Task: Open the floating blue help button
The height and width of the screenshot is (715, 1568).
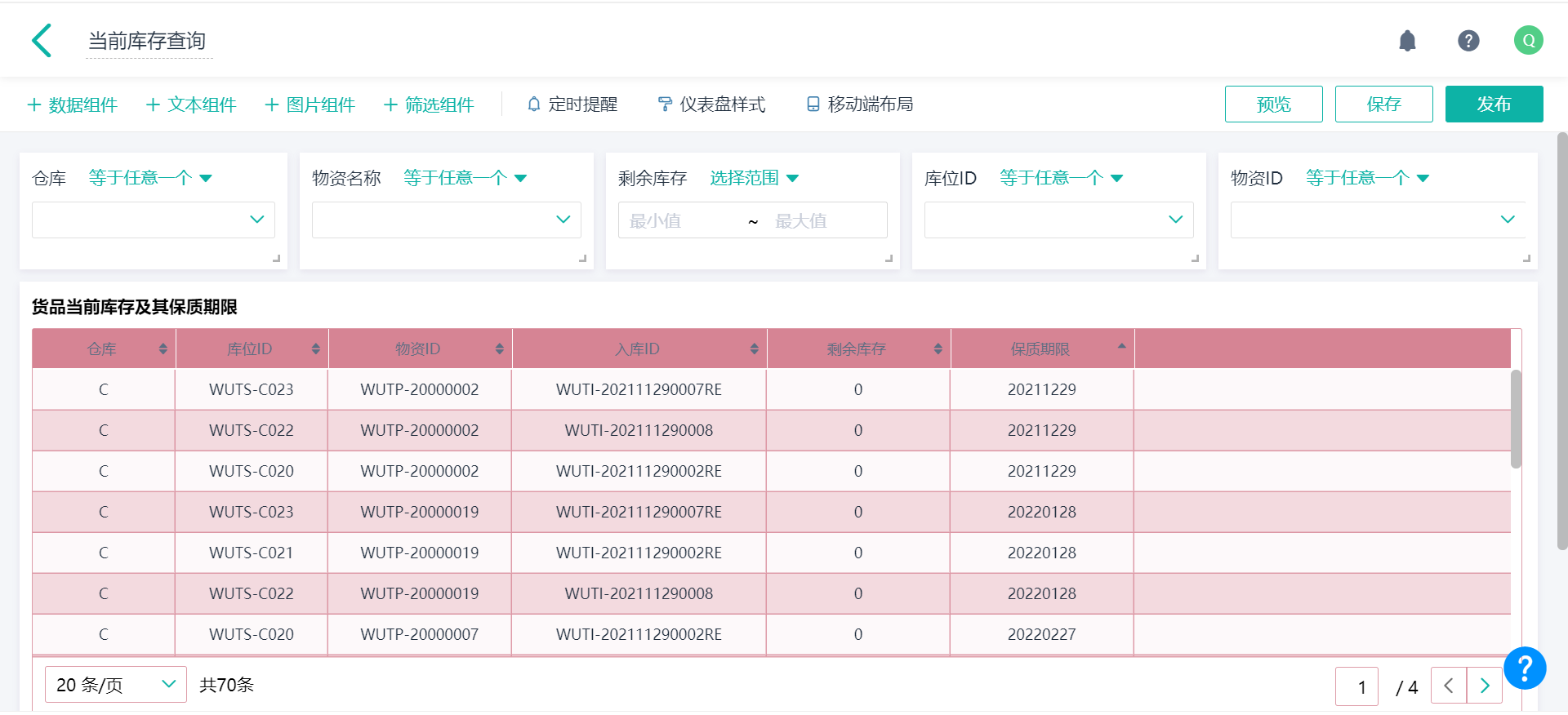Action: click(x=1524, y=668)
